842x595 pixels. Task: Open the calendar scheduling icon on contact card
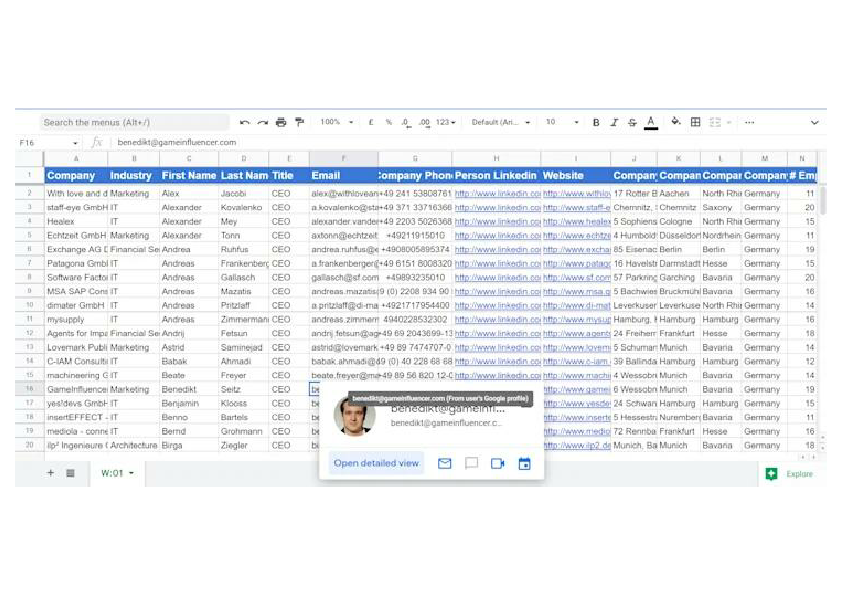tap(525, 463)
